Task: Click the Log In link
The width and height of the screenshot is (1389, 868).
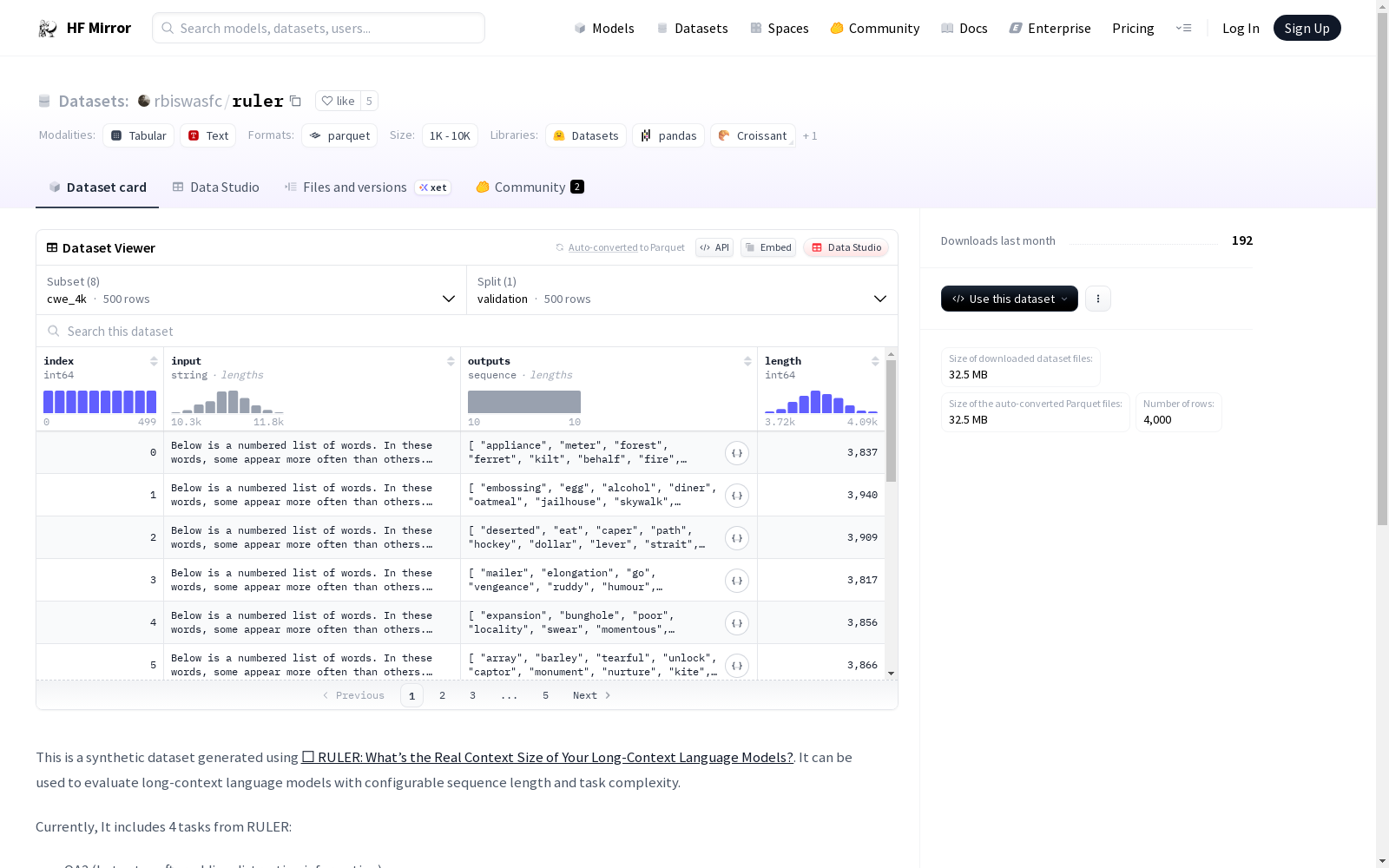Action: (x=1241, y=28)
